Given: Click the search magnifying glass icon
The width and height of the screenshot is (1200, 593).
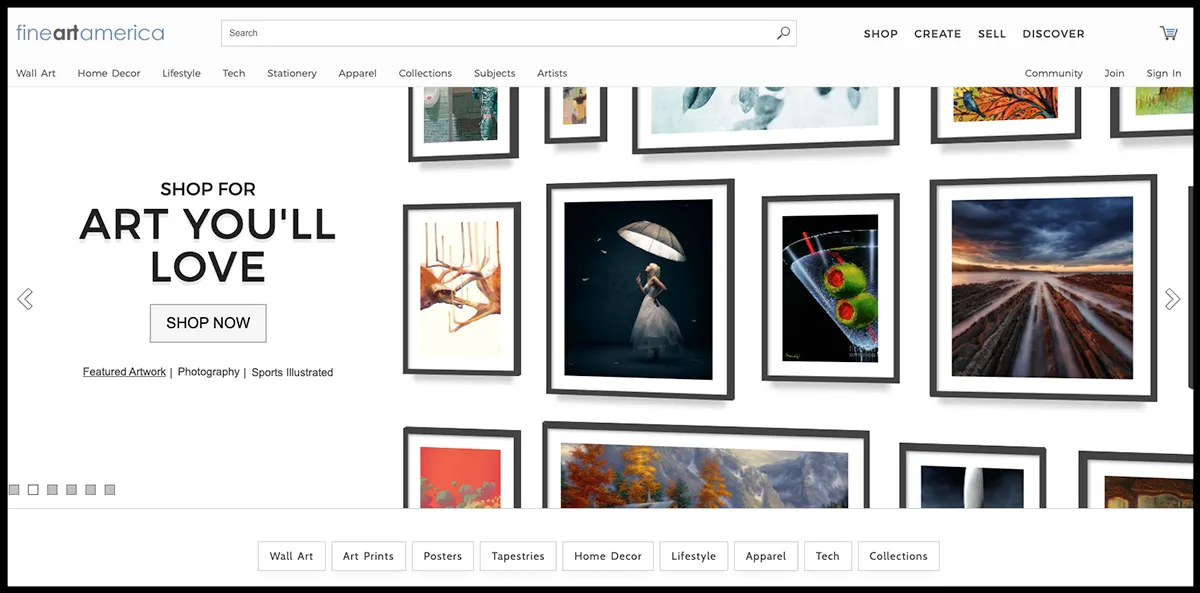Looking at the screenshot, I should click(x=783, y=33).
